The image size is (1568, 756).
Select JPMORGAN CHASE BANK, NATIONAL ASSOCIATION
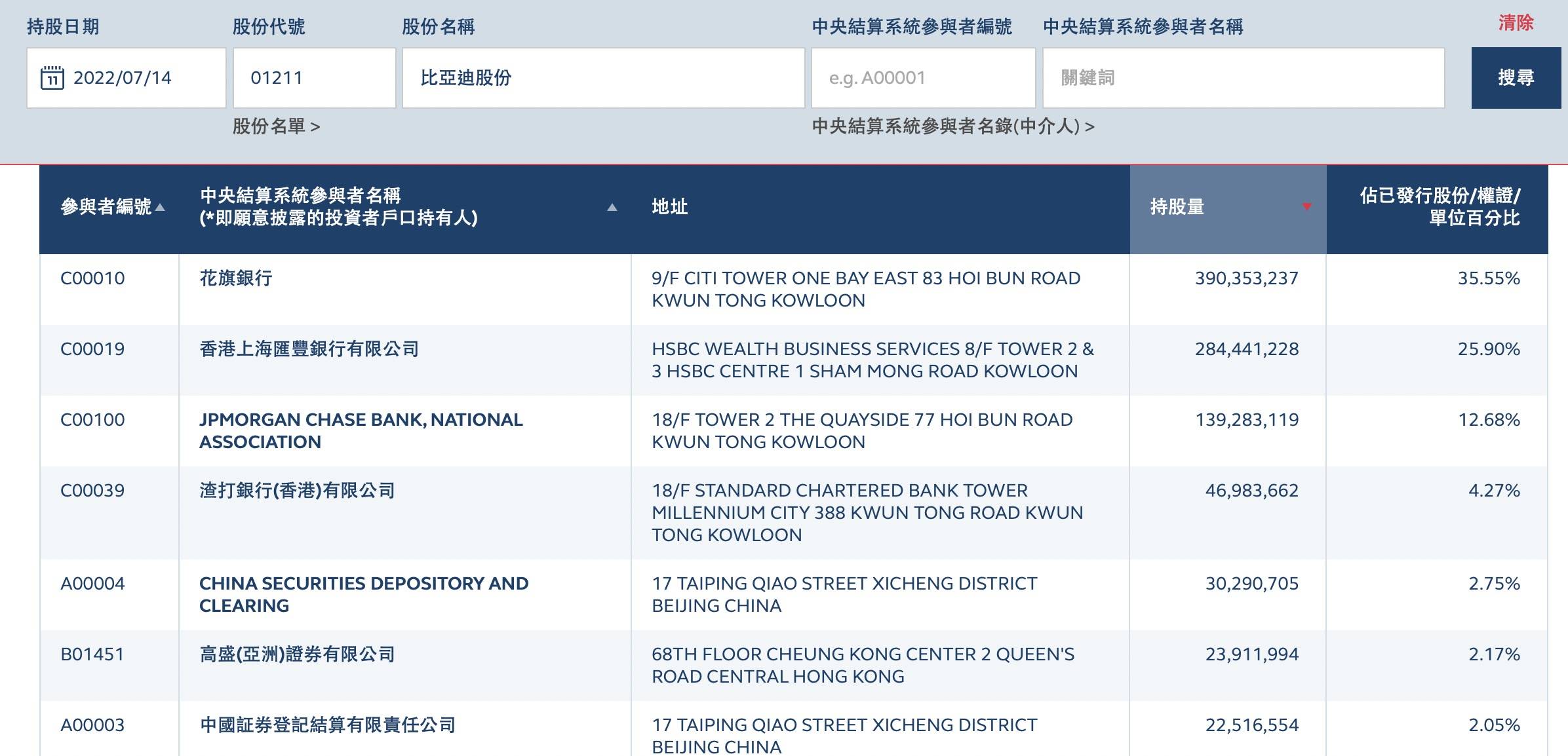tap(361, 431)
